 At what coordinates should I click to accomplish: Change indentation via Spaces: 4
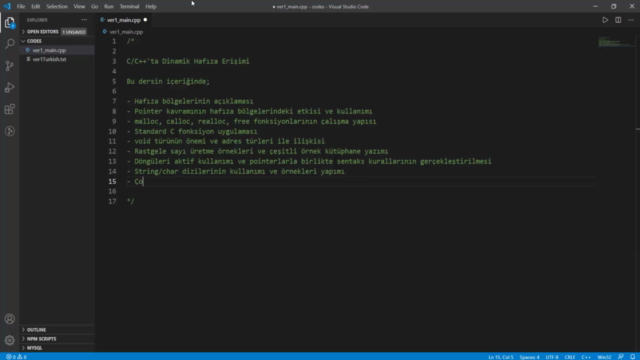529,357
